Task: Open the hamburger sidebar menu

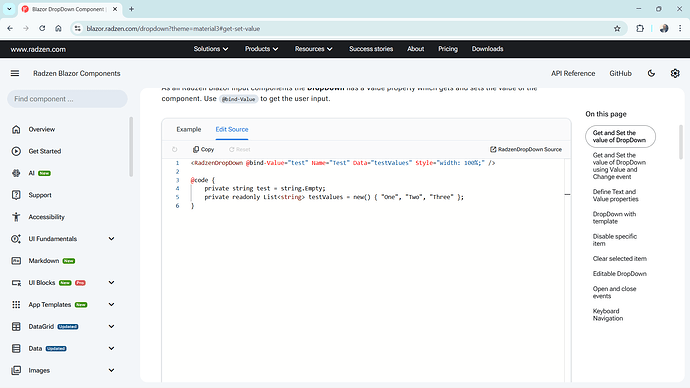Action: pos(15,73)
